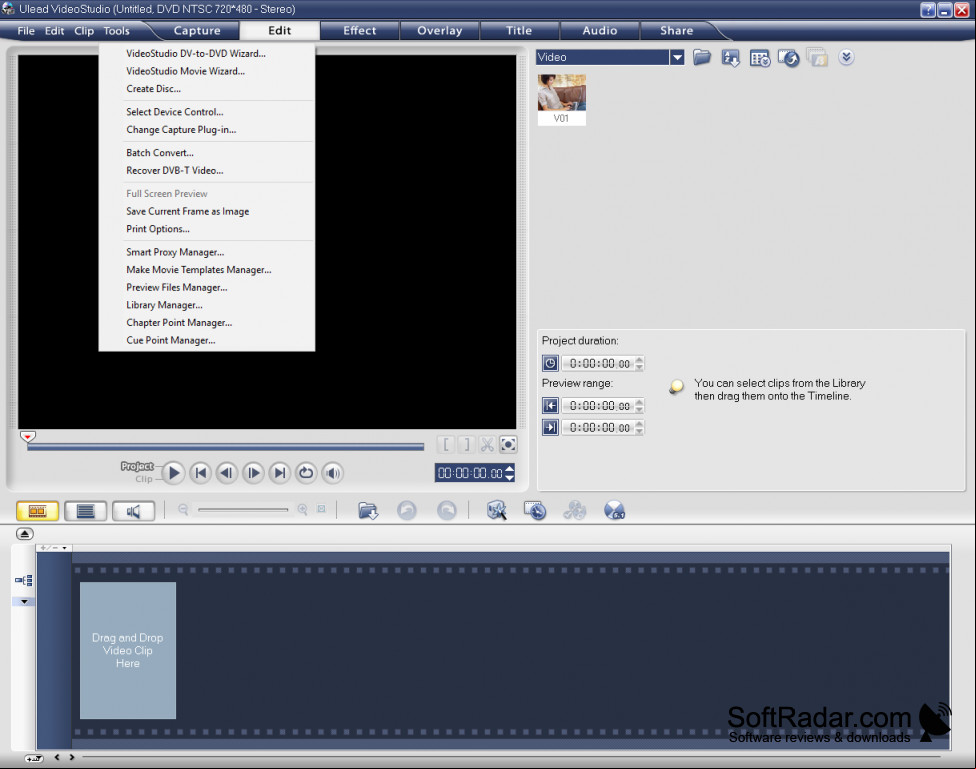Viewport: 976px width, 769px height.
Task: Click the Zoom out magnifier icon
Action: click(183, 509)
